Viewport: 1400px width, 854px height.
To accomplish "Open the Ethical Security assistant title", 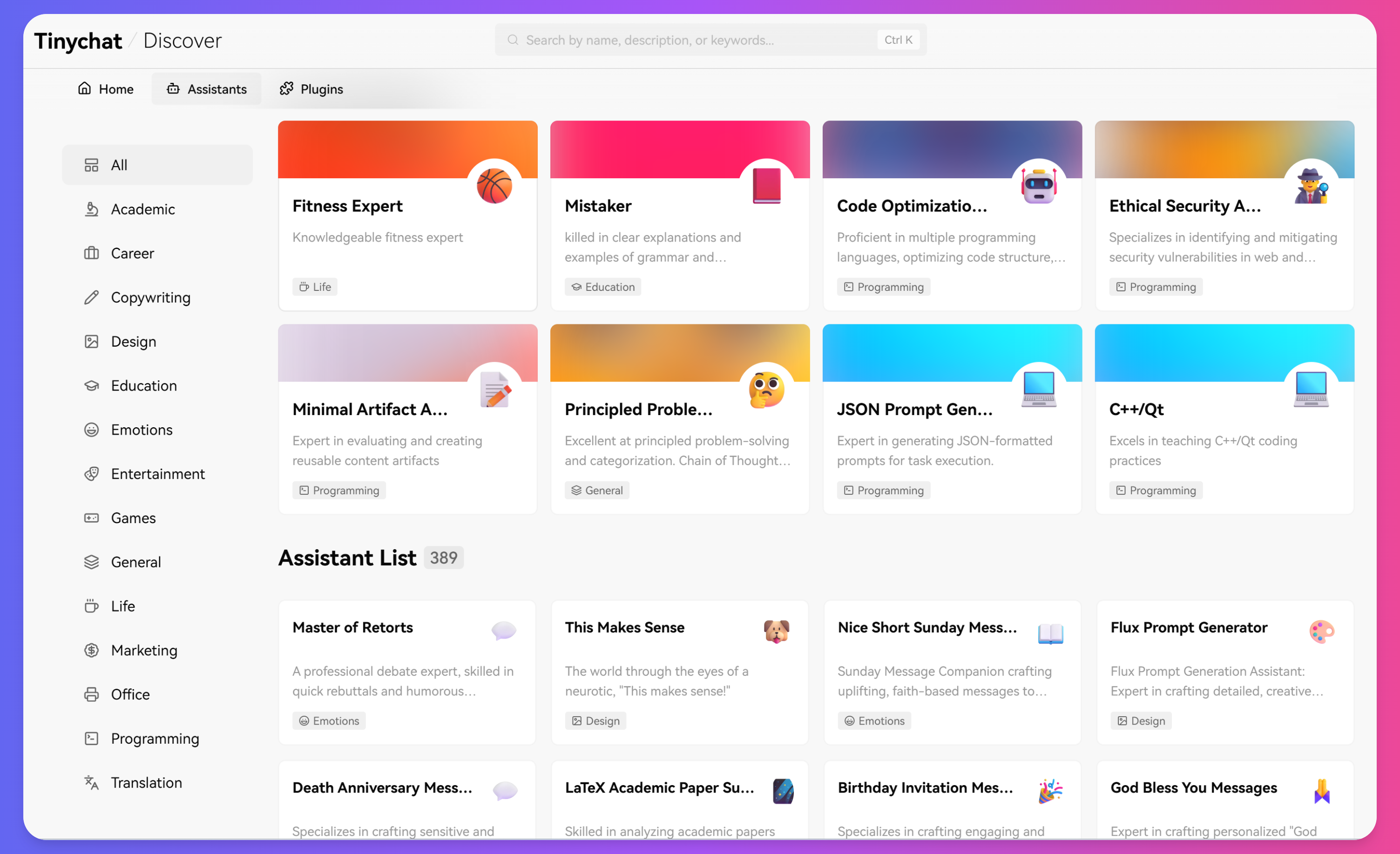I will tap(1184, 206).
